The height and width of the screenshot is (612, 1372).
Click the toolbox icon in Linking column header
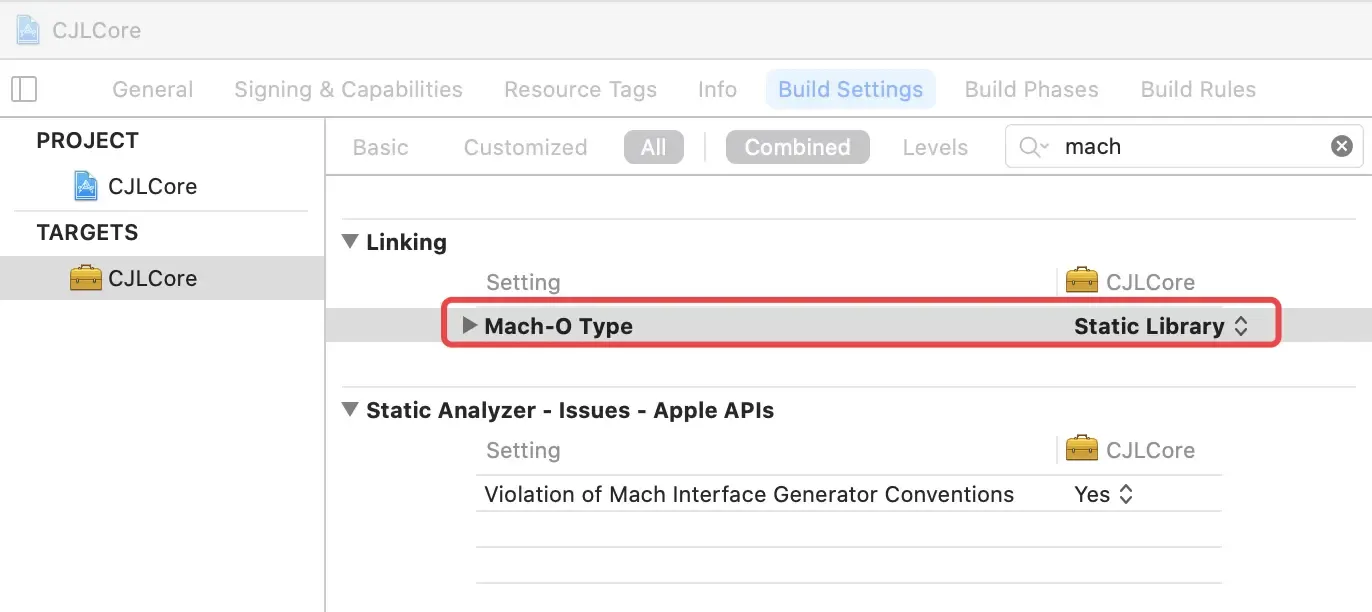tap(1082, 282)
